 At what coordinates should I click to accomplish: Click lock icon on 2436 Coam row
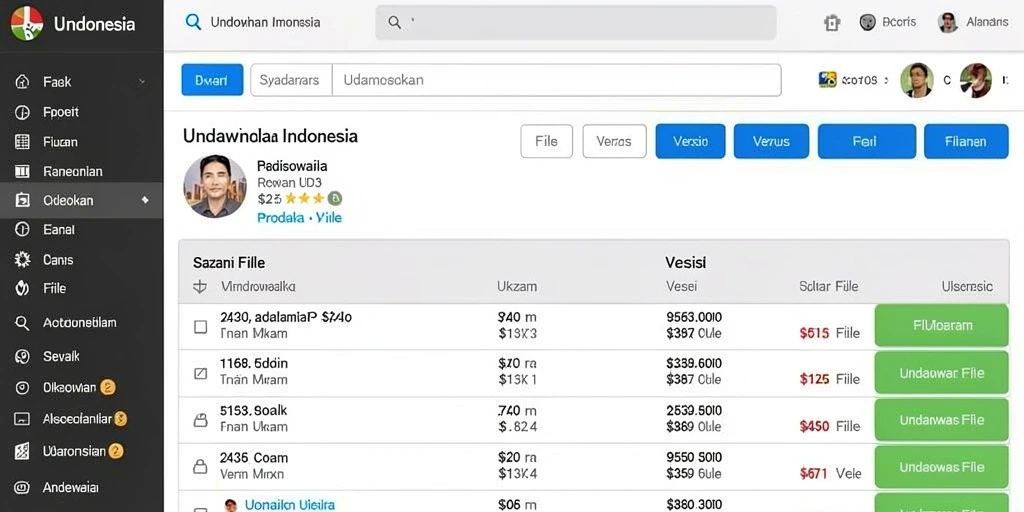(x=200, y=466)
